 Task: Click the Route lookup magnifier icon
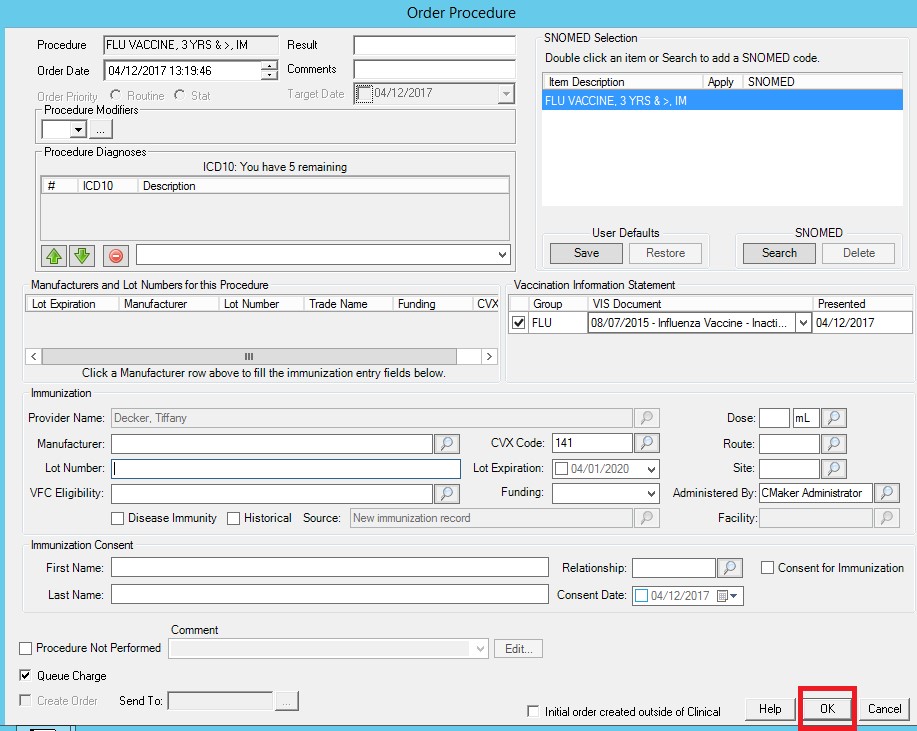click(834, 443)
